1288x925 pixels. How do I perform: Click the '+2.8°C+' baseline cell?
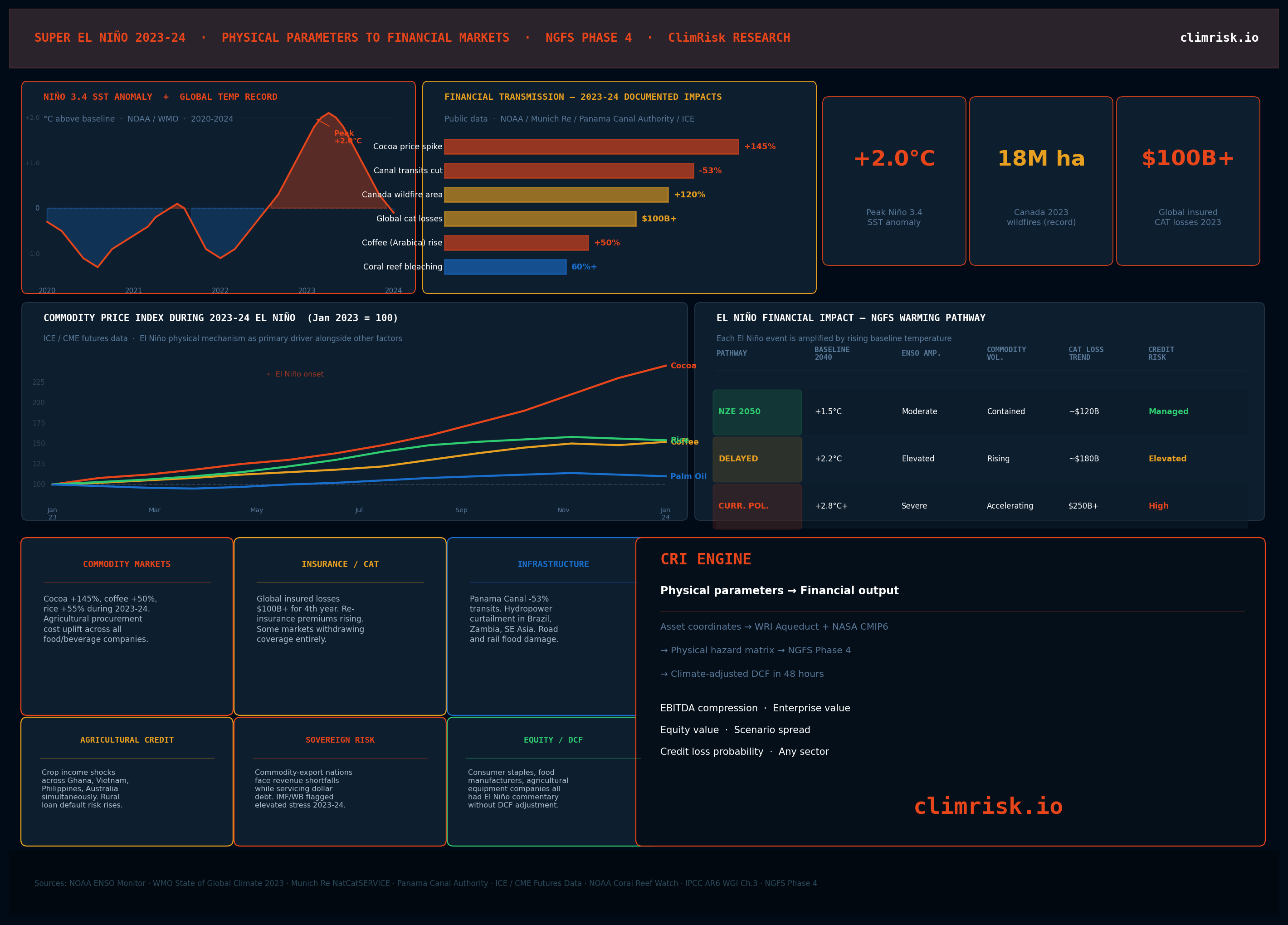click(831, 506)
